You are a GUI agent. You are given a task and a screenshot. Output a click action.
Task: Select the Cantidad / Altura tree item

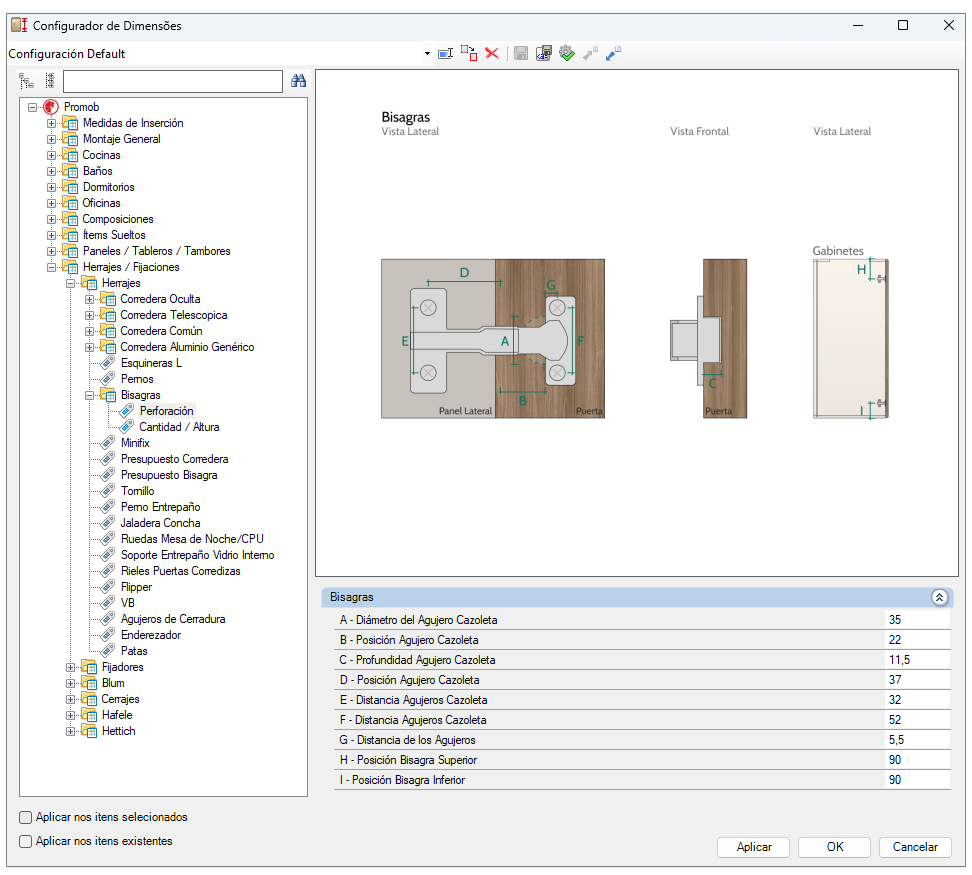pyautogui.click(x=179, y=427)
